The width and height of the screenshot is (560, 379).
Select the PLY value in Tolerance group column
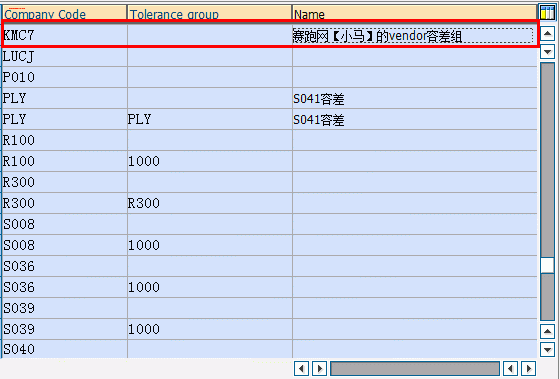tap(210, 119)
